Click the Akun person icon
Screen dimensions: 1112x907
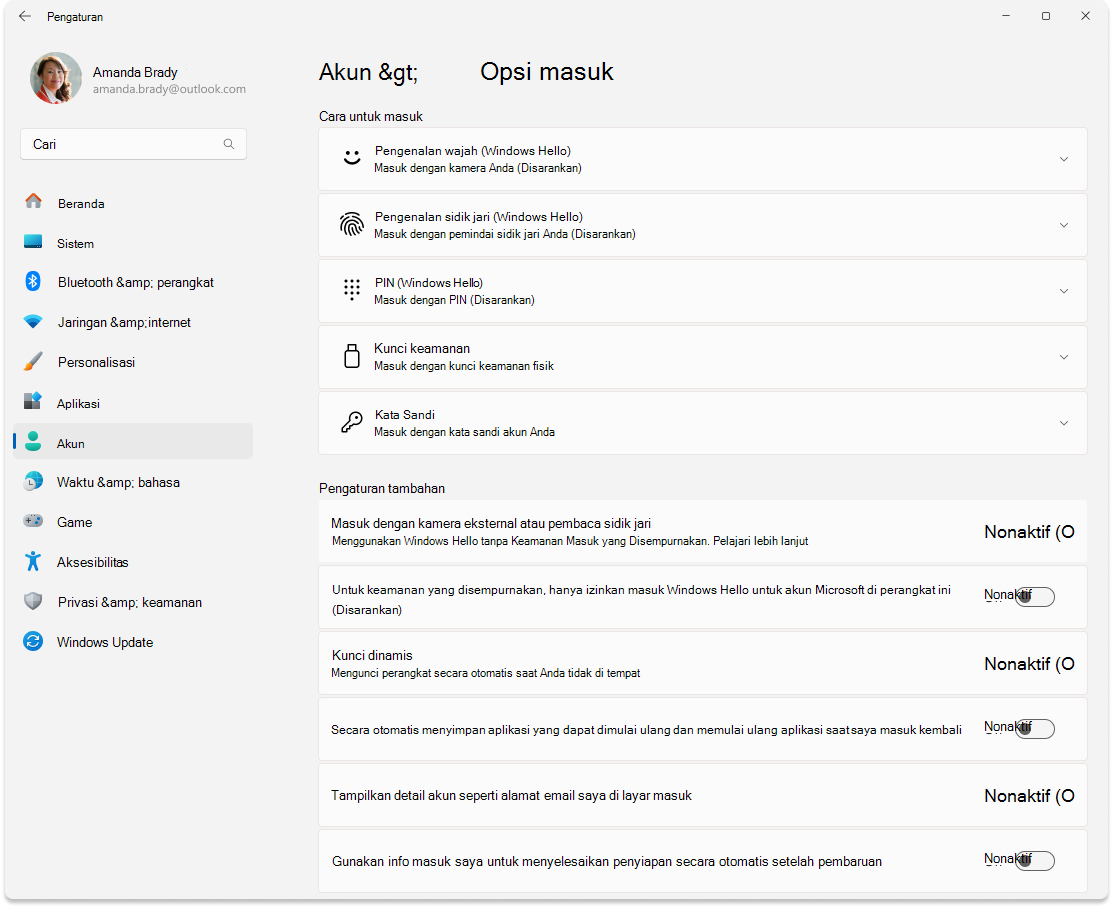pos(33,441)
